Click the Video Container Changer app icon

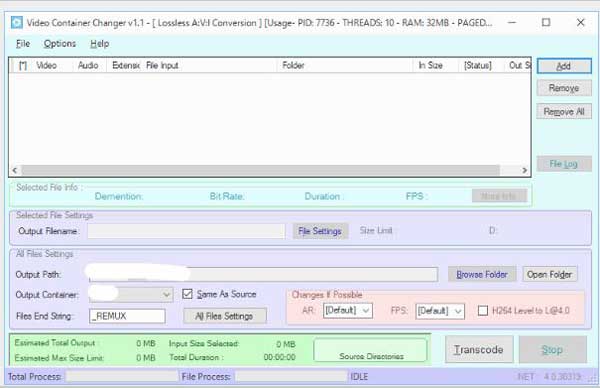[x=16, y=23]
